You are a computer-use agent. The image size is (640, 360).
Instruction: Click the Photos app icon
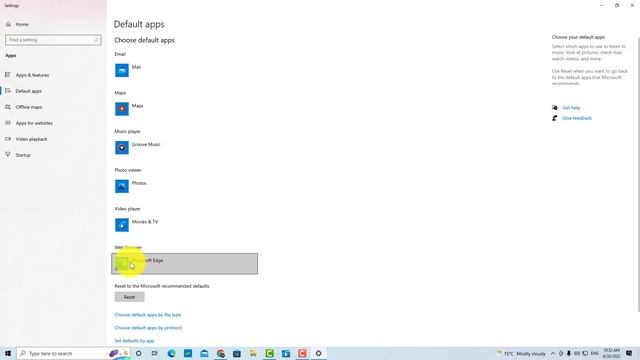(x=122, y=186)
